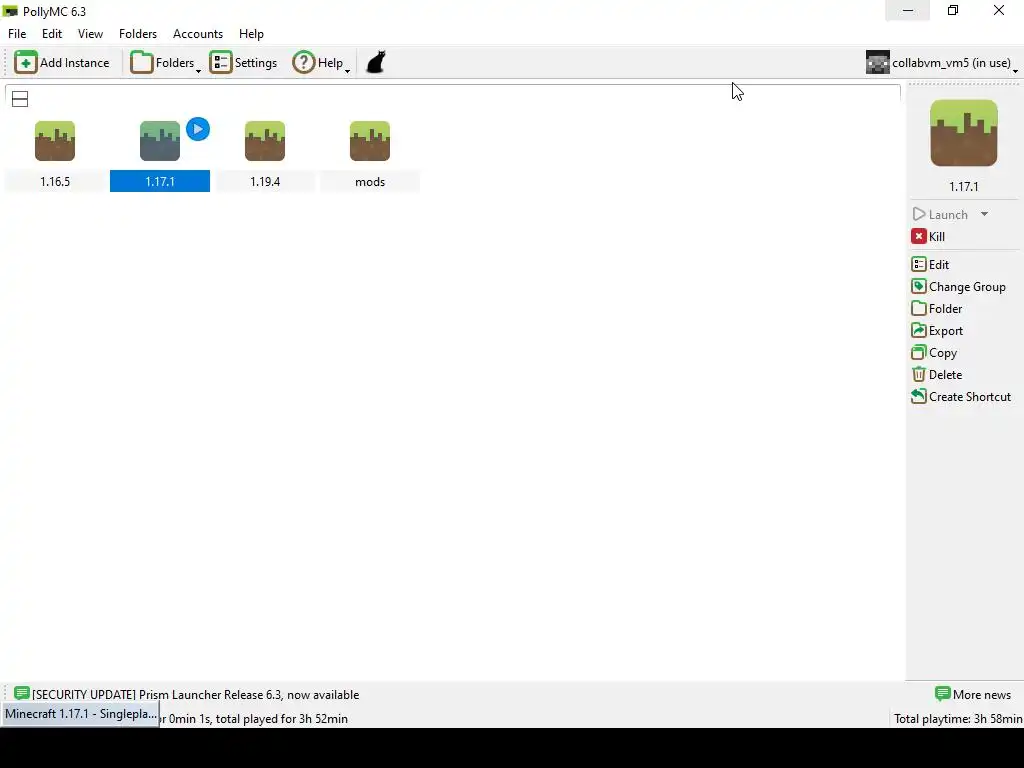Select the 1.17.1 running instance icon
Screen dimensions: 1024x768
160,141
